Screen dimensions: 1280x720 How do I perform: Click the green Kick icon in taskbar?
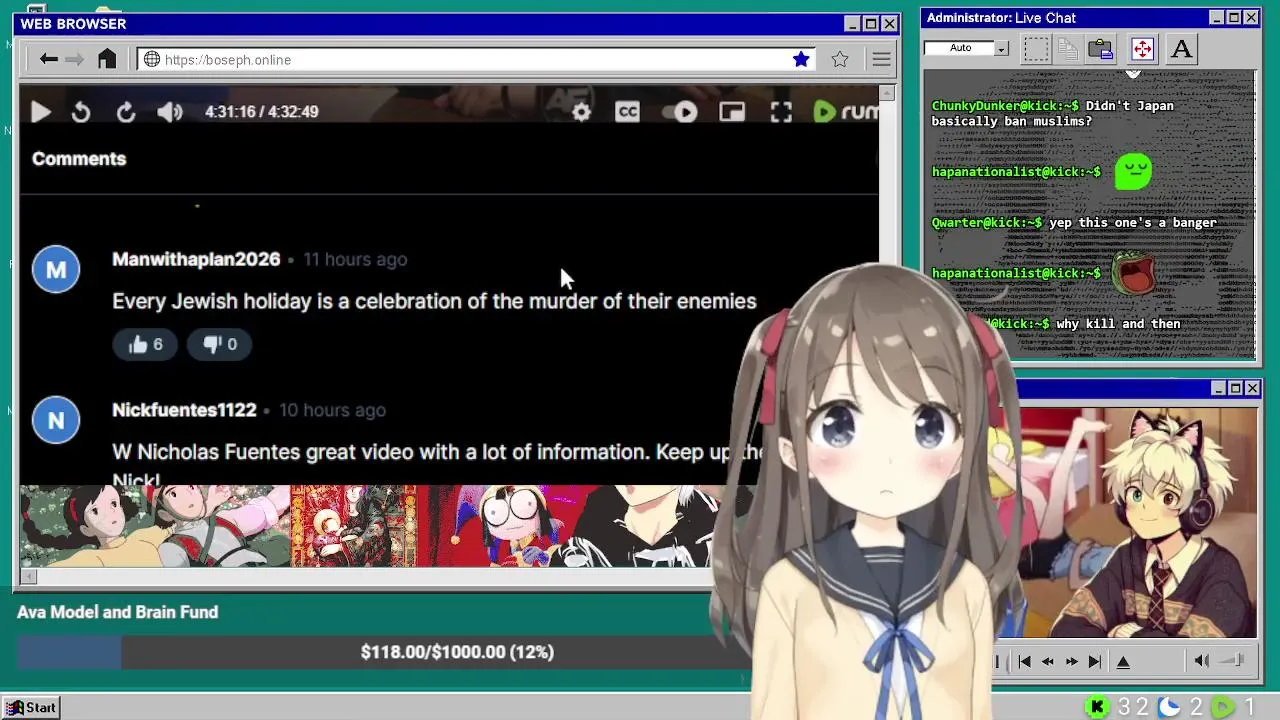pyautogui.click(x=1097, y=707)
